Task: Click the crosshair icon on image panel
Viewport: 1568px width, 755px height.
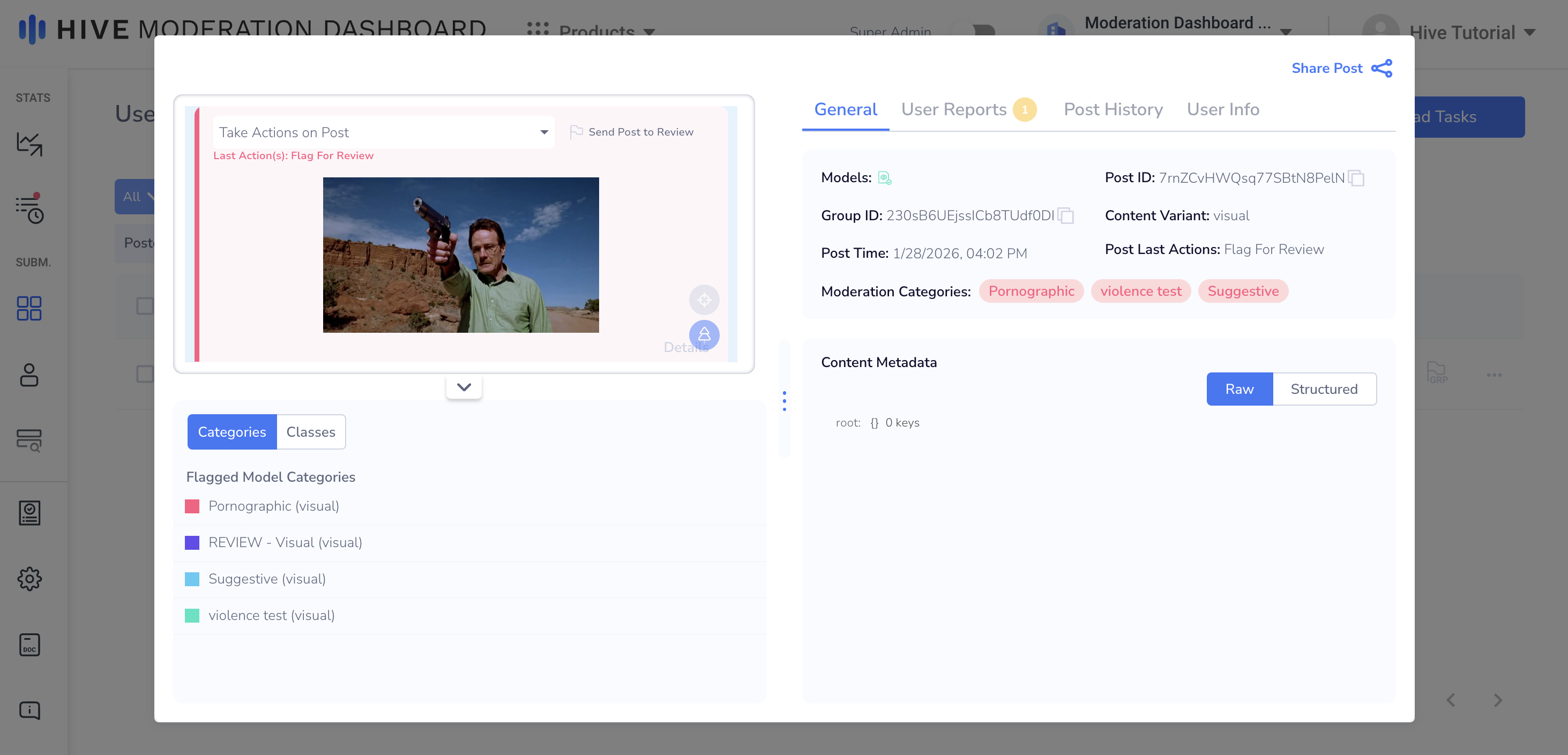Action: [704, 300]
